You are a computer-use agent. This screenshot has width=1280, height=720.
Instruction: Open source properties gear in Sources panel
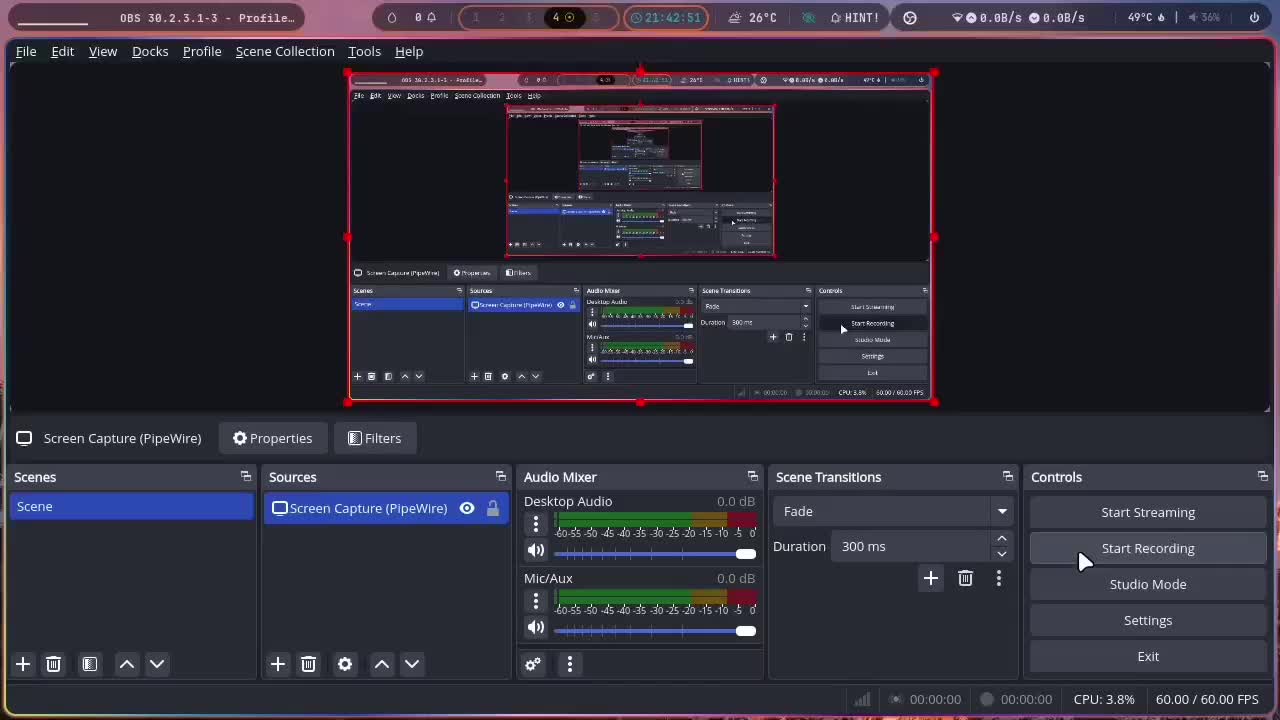345,664
